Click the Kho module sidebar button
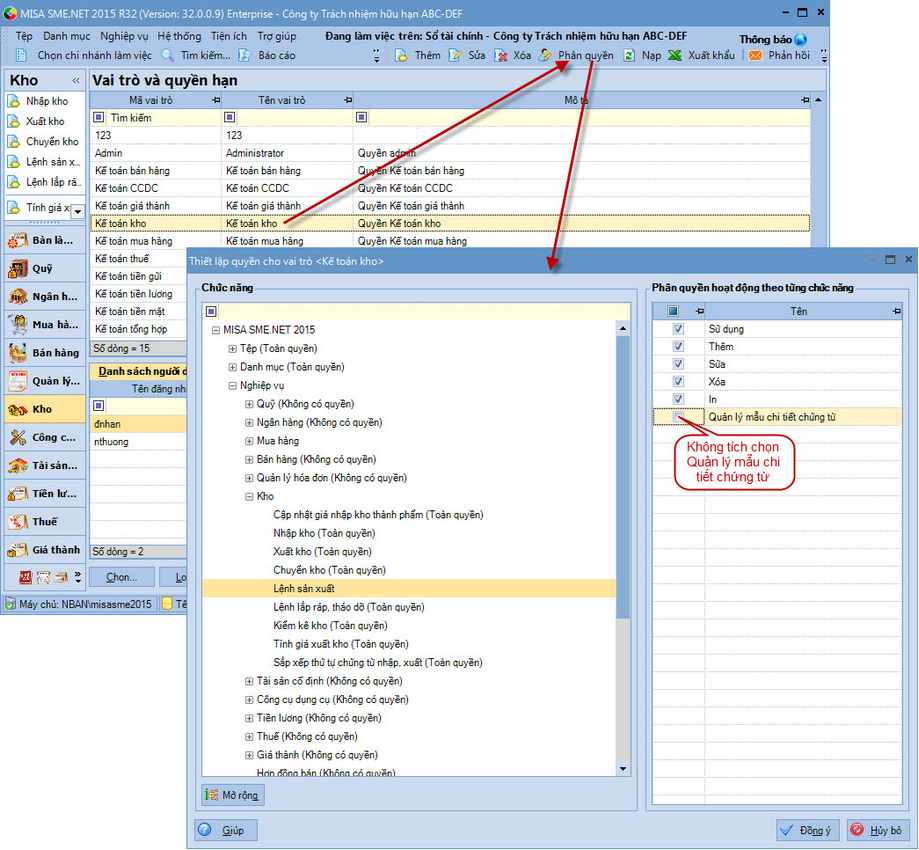The height and width of the screenshot is (850, 919). pyautogui.click(x=45, y=409)
